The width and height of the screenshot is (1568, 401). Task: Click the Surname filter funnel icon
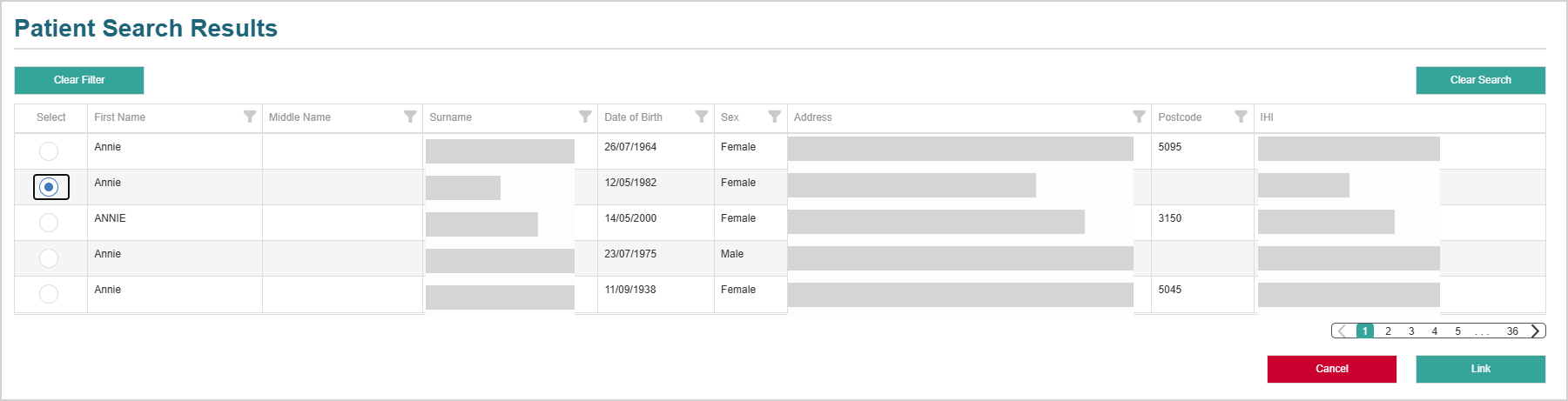[585, 117]
